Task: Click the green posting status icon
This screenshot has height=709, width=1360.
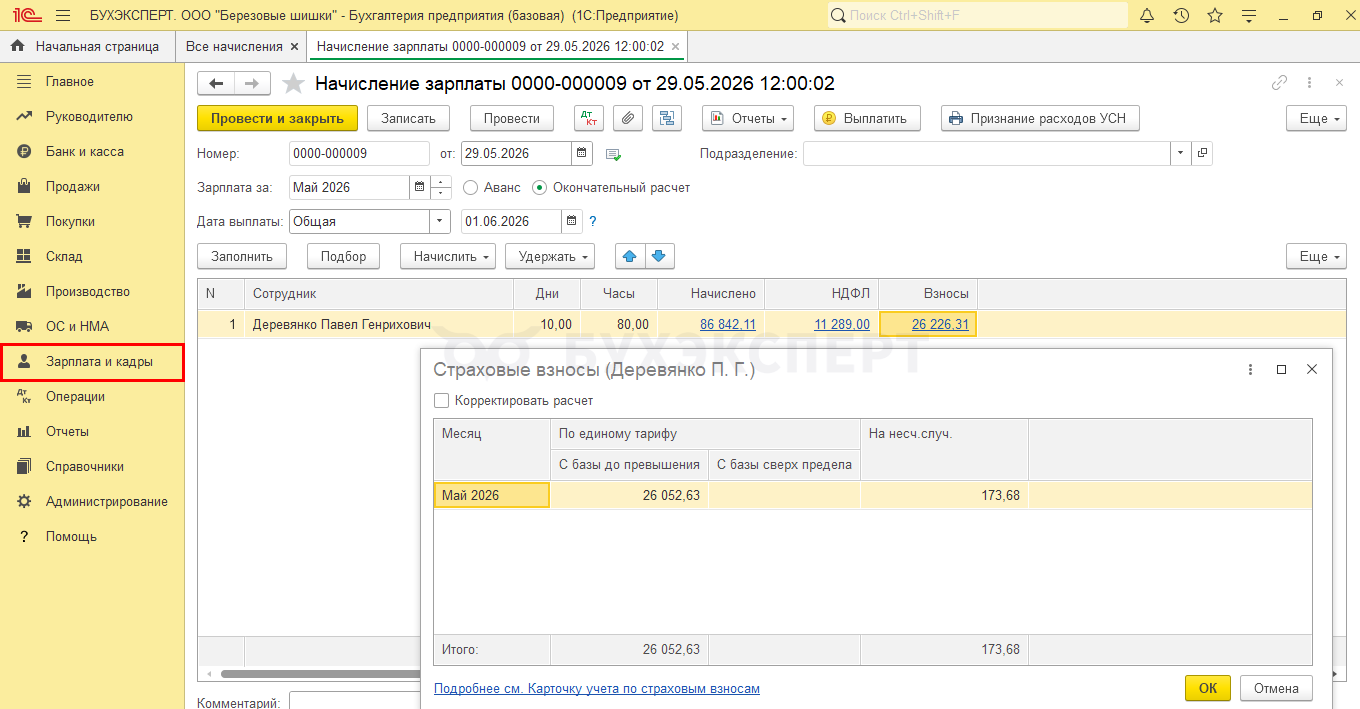Action: 613,155
